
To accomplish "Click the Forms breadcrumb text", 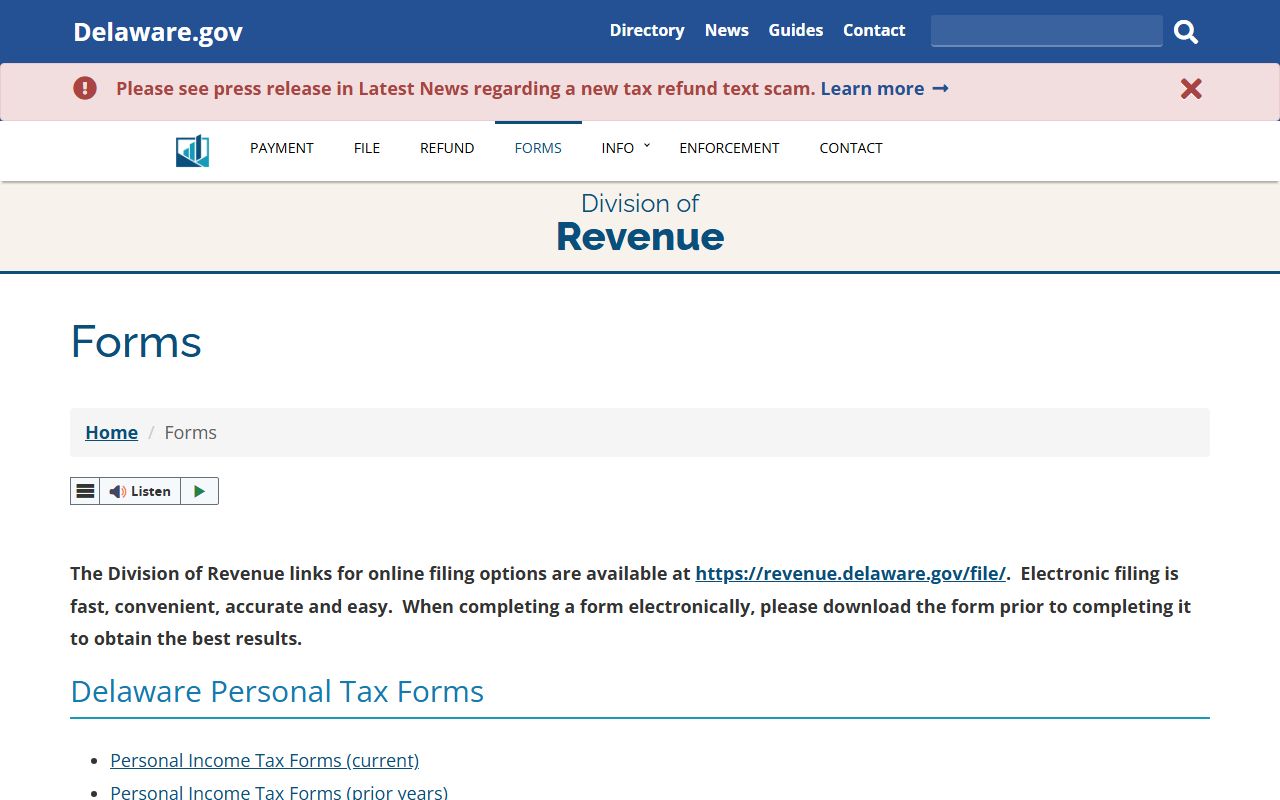I will [x=190, y=433].
